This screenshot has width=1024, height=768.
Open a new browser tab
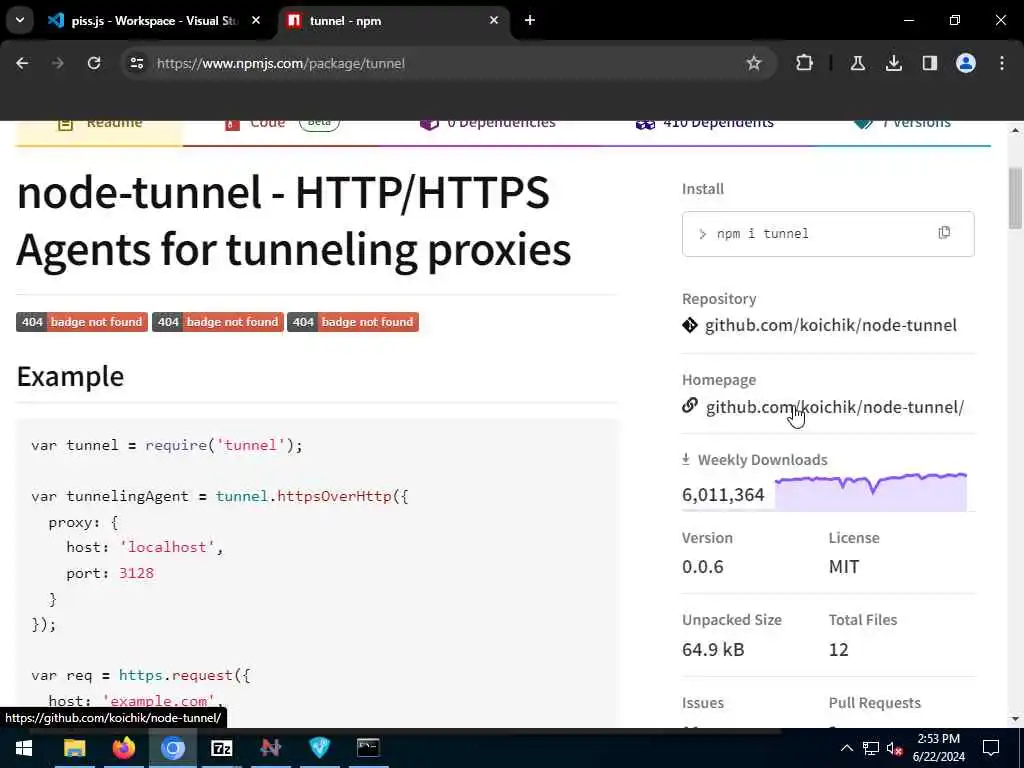(530, 21)
